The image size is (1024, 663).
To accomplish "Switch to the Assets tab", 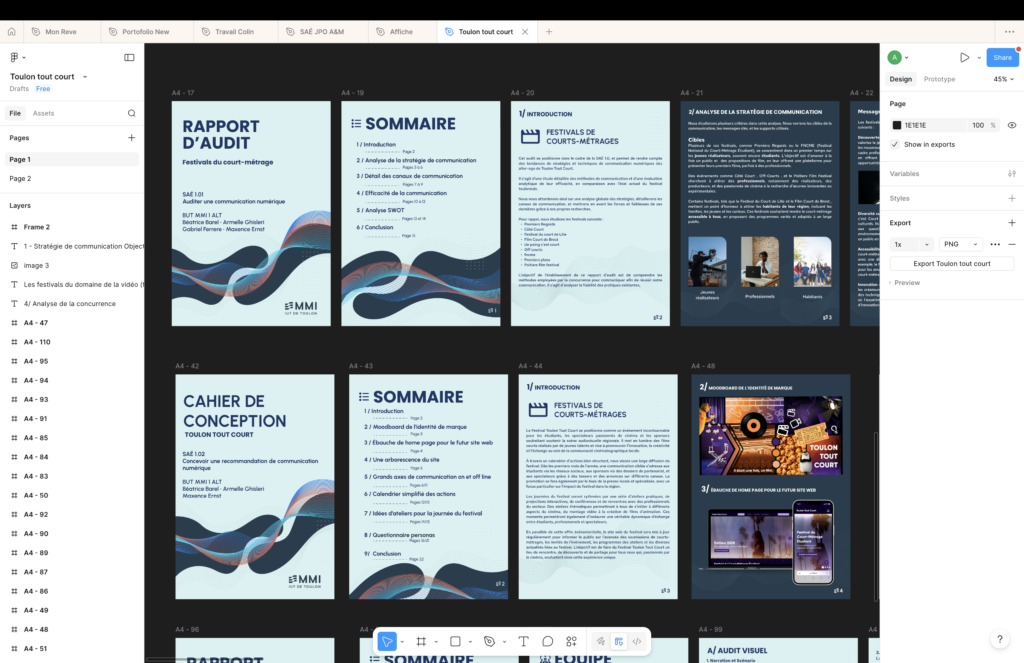I will tap(43, 113).
